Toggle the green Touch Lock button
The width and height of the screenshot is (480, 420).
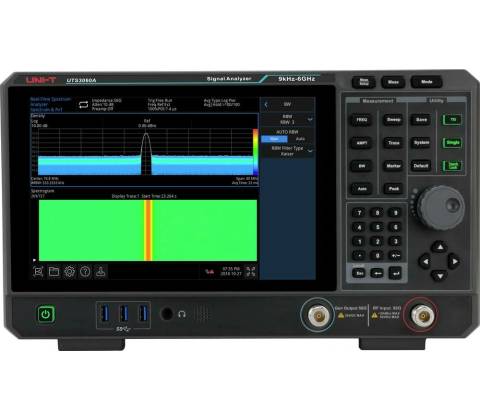(453, 165)
